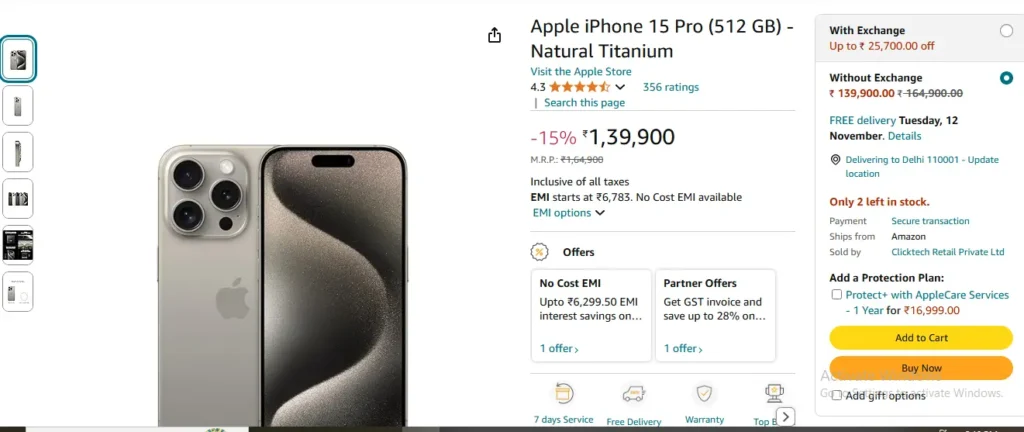Click the Buy Now button
Viewport: 1024px width, 432px height.
(921, 368)
